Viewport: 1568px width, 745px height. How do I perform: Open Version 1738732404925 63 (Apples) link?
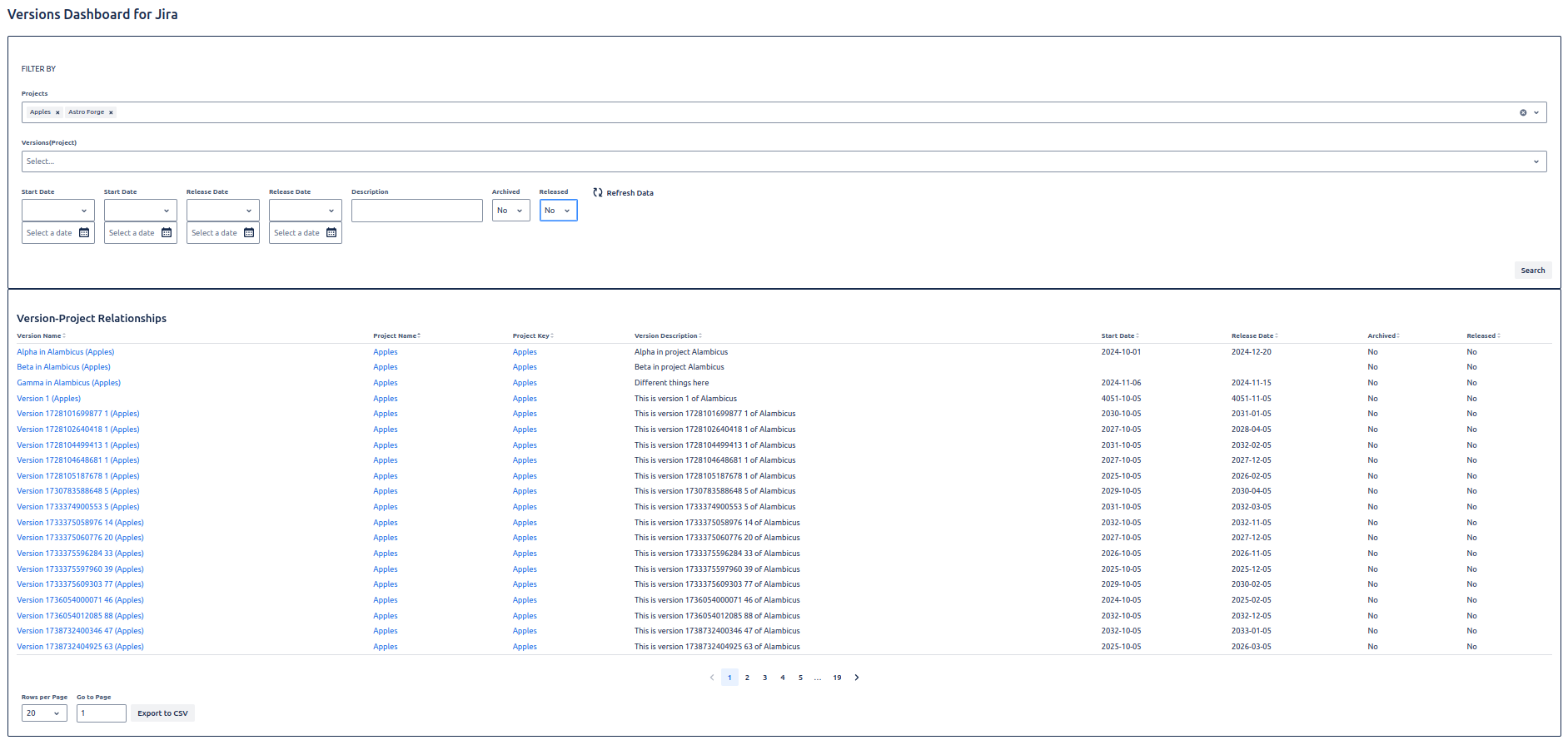point(80,647)
